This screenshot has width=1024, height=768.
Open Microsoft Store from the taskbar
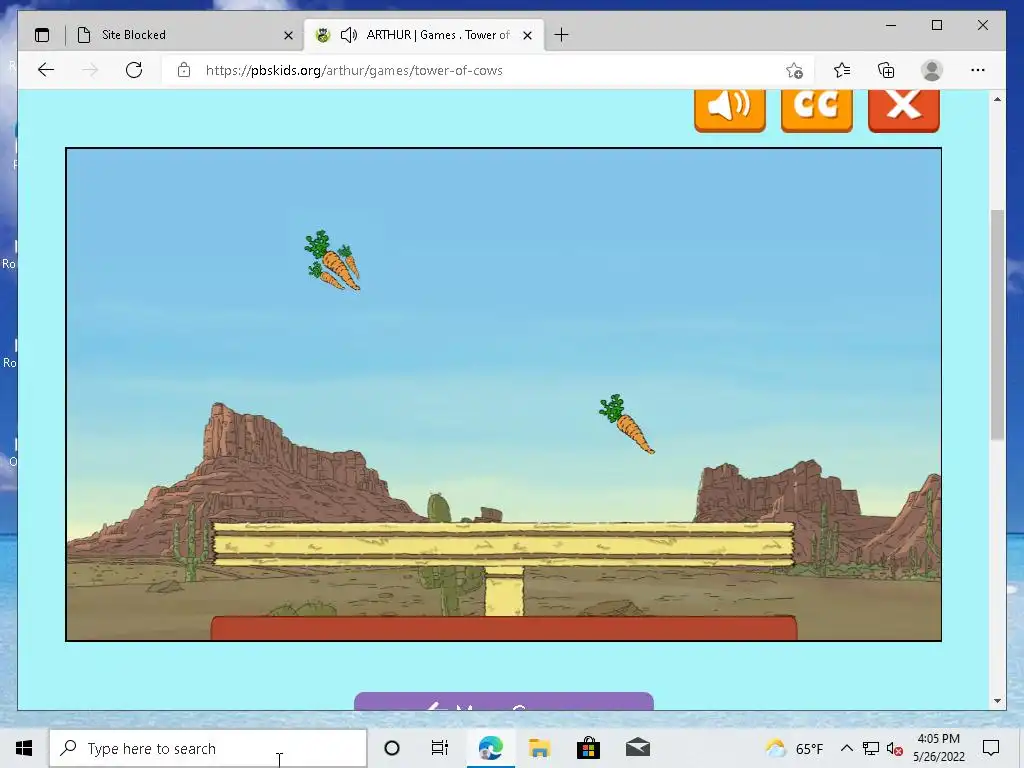(x=588, y=748)
